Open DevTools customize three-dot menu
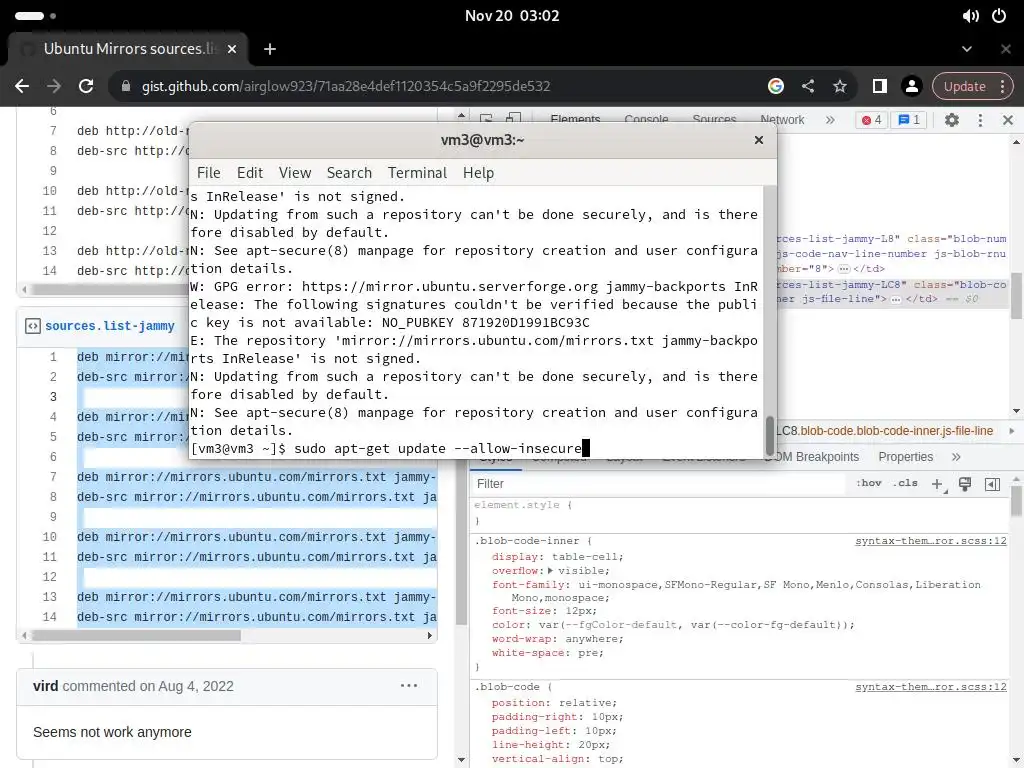1024x768 pixels. (x=980, y=120)
